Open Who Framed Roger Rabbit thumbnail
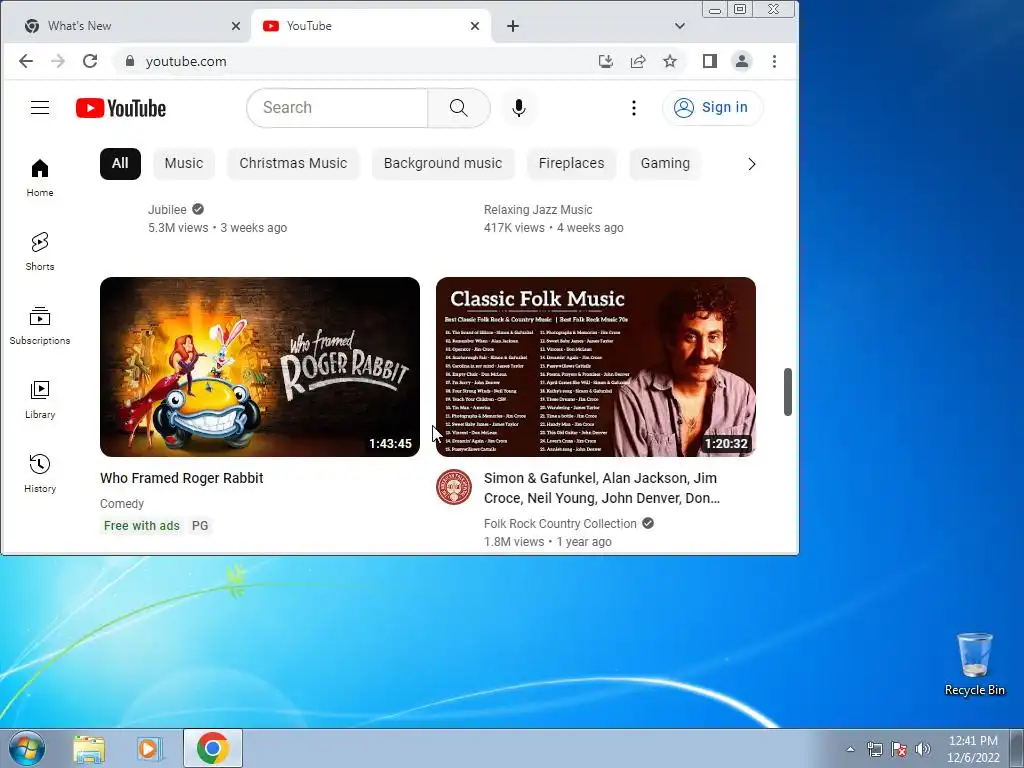 coord(260,366)
